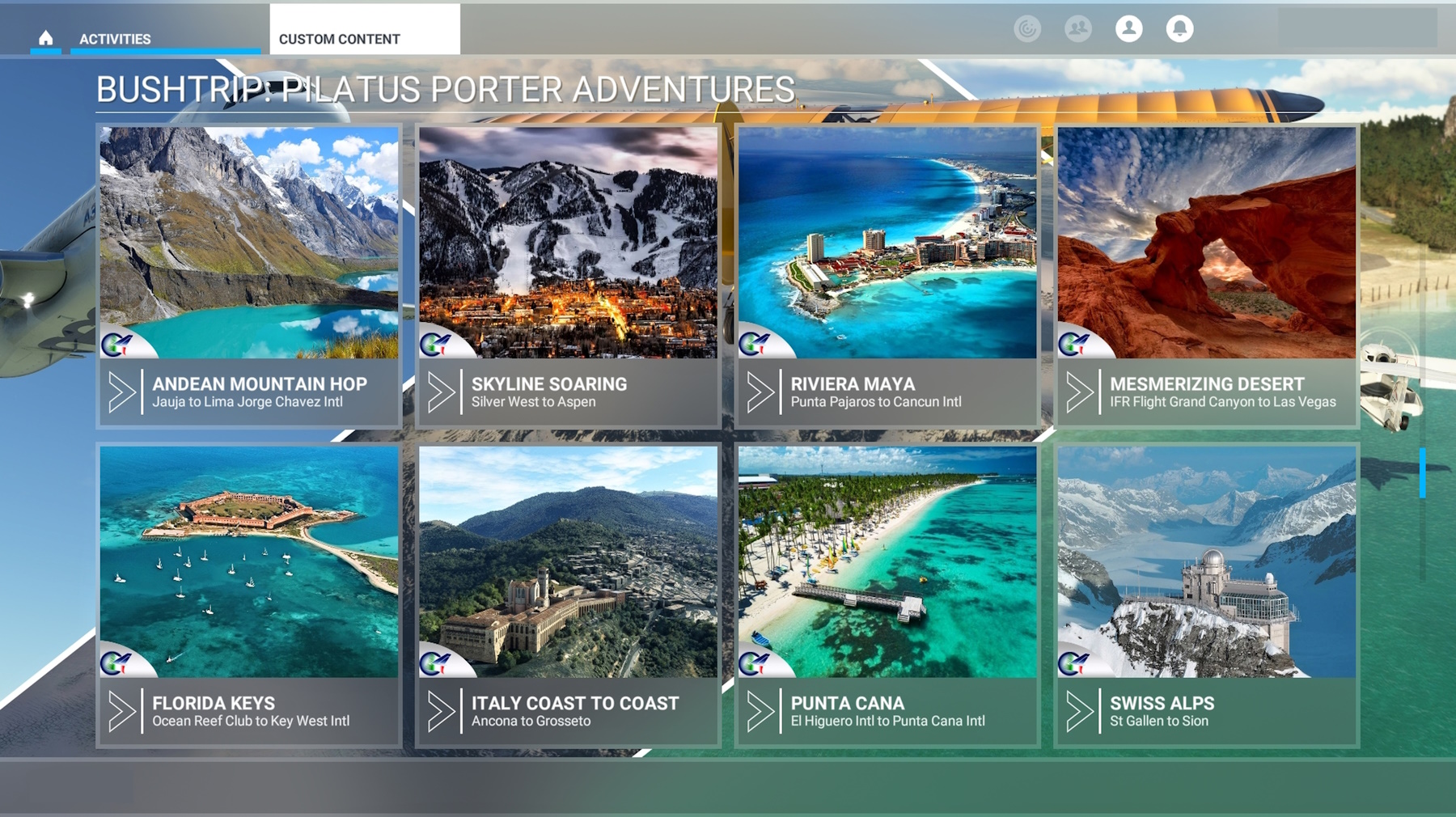Start the Mesmerizing Desert bushtrip

(x=1206, y=392)
